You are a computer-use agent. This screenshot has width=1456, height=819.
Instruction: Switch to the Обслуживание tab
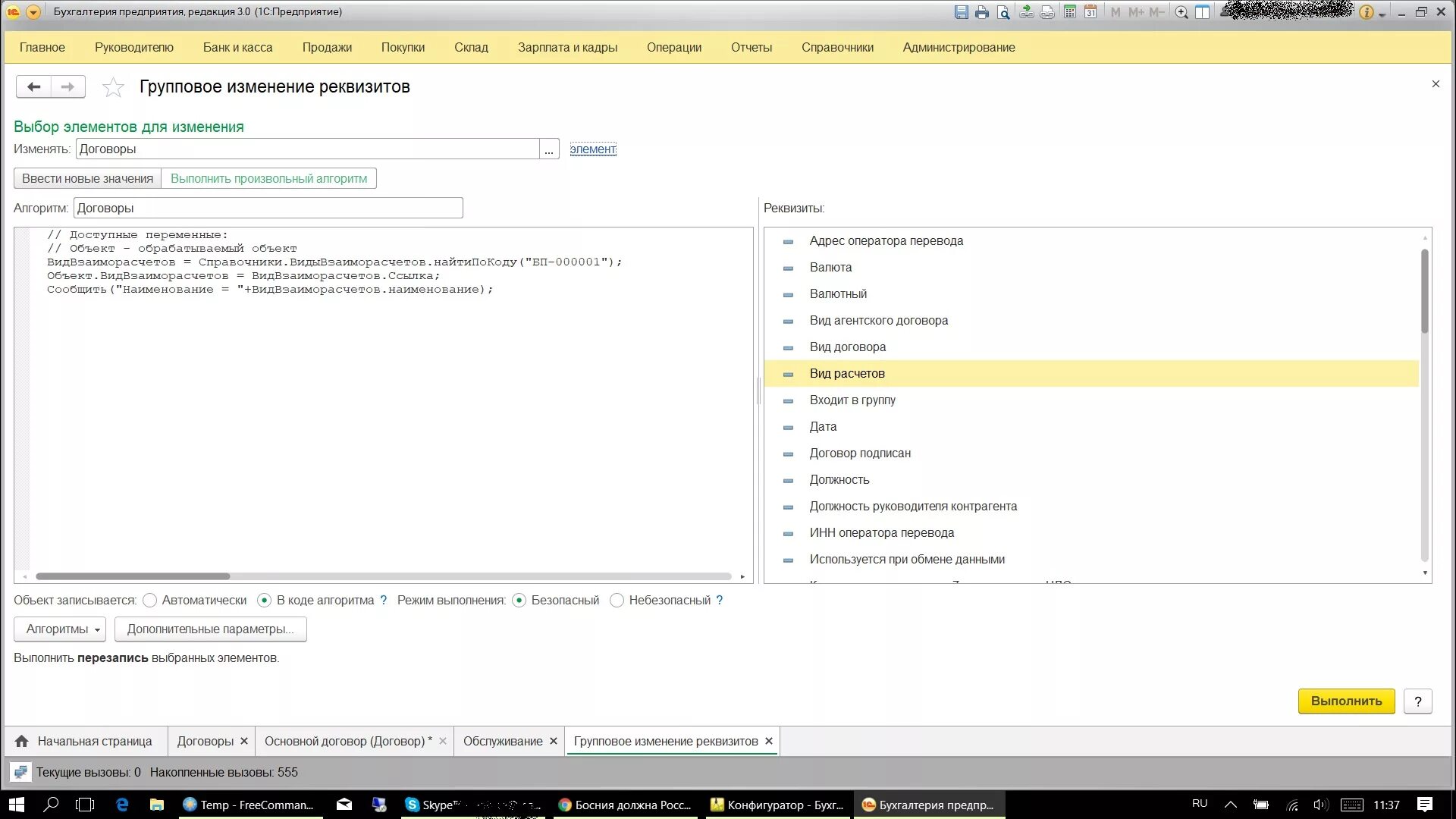(502, 742)
